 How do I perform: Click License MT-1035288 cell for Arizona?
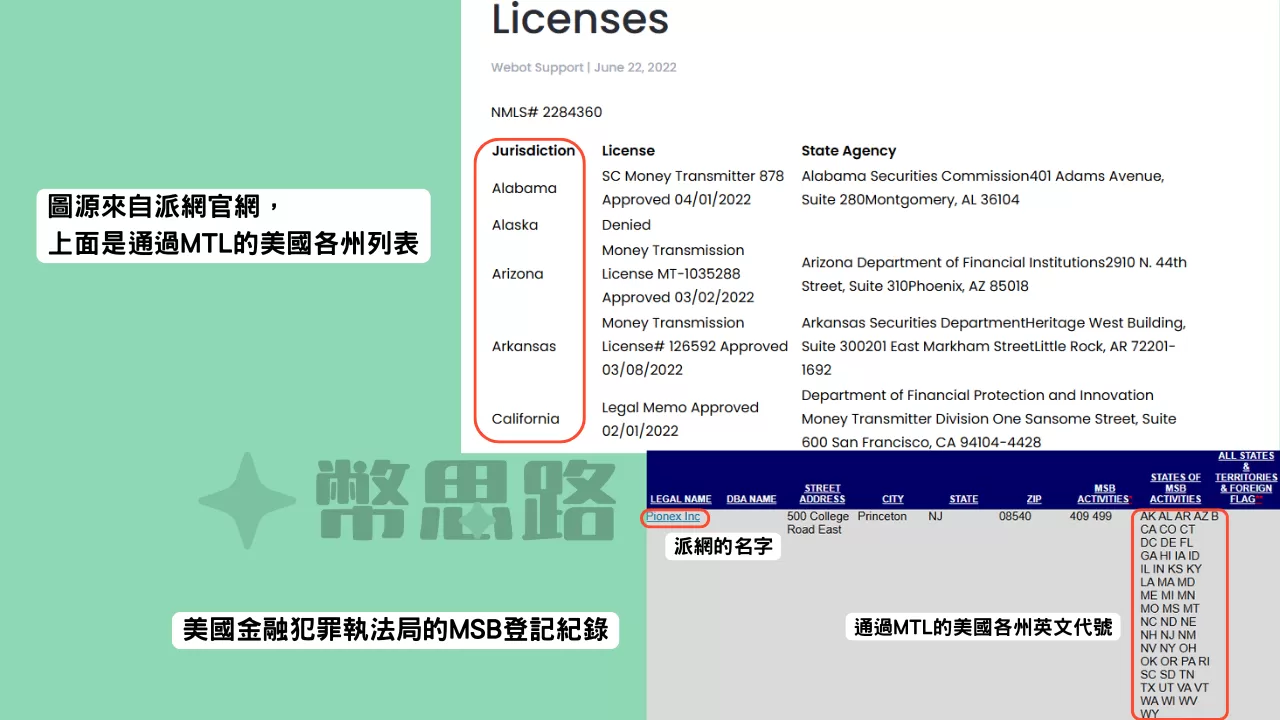678,274
